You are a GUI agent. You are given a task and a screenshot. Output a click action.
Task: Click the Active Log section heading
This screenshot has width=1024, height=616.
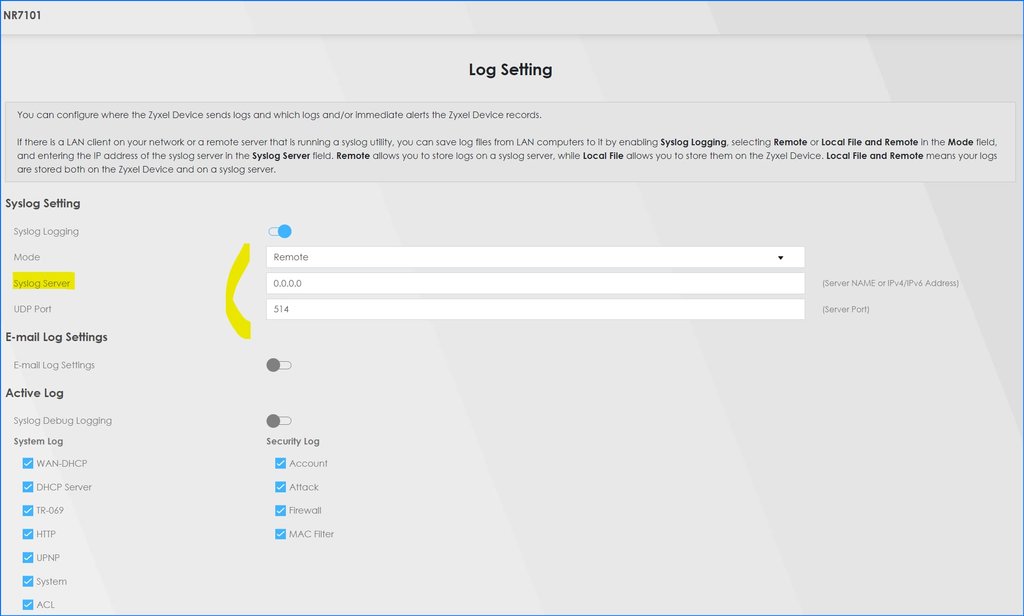pyautogui.click(x=35, y=393)
